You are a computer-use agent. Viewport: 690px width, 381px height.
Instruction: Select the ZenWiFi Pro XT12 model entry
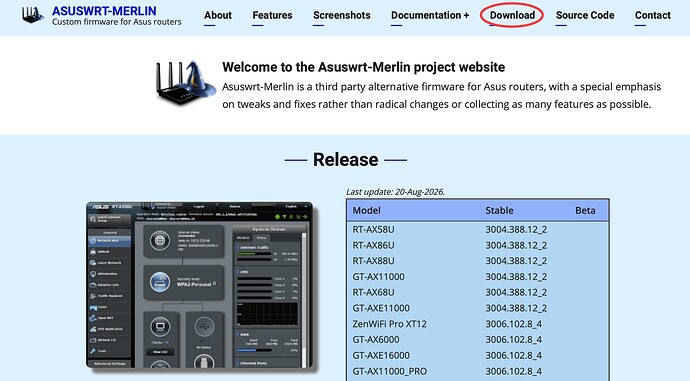coord(389,324)
